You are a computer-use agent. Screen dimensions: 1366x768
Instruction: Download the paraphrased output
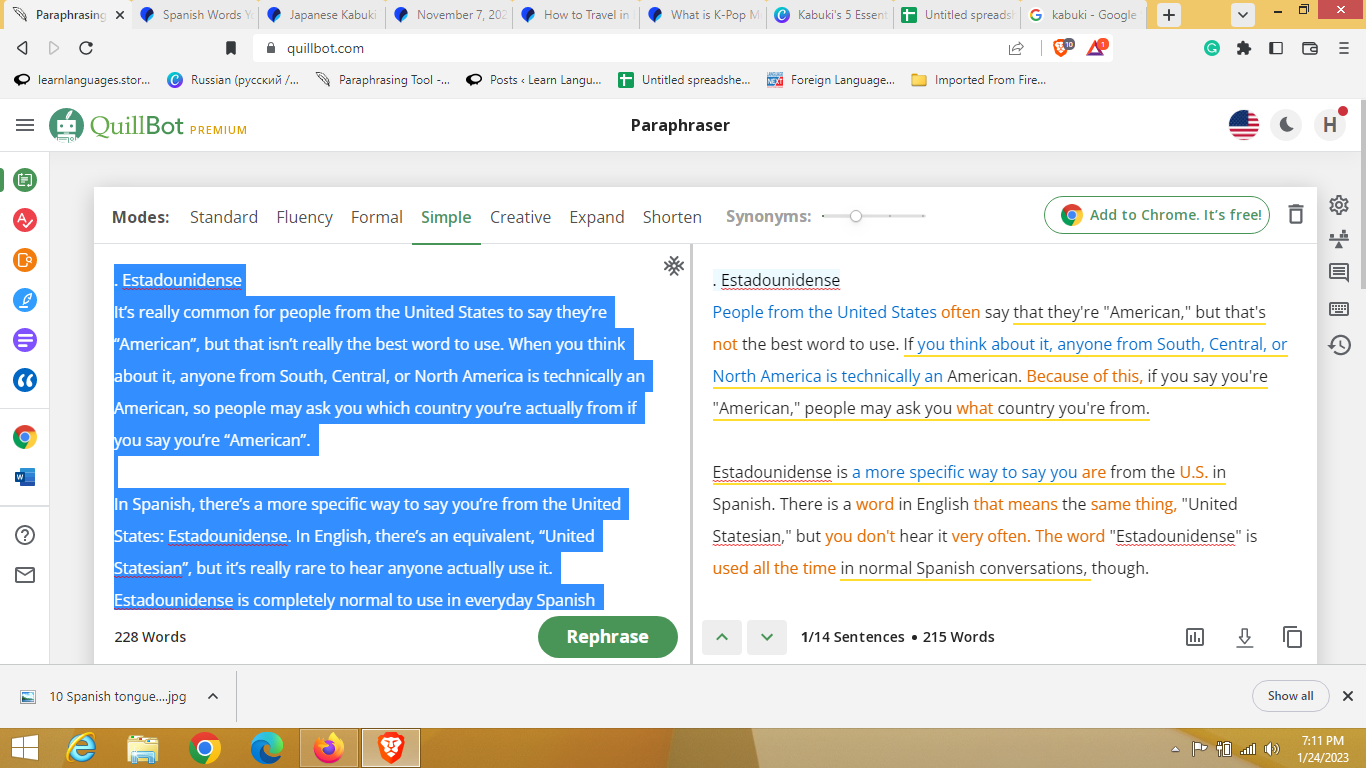click(x=1244, y=637)
